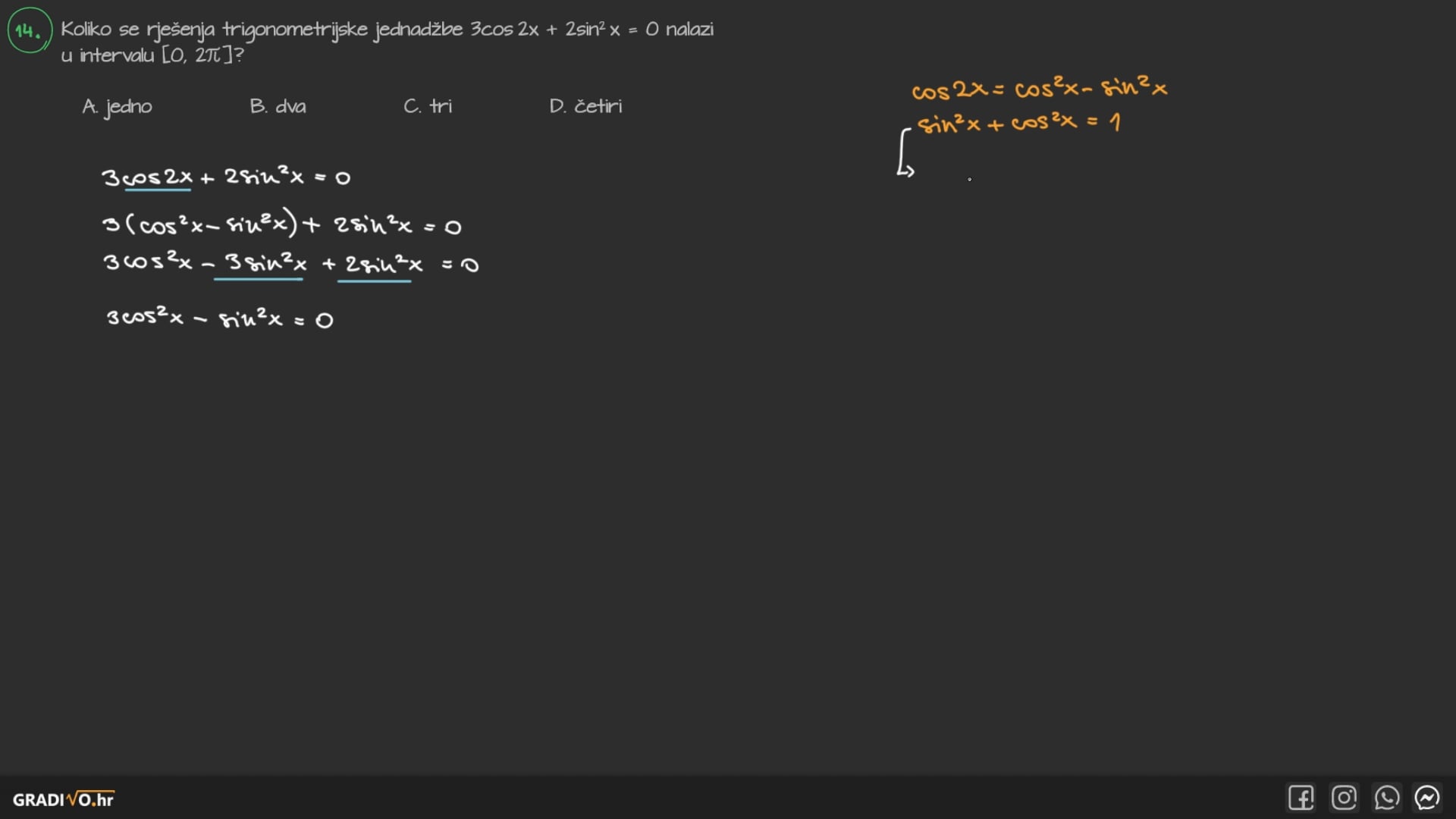The image size is (1456, 819).
Task: Select answer C. tri
Action: [428, 106]
